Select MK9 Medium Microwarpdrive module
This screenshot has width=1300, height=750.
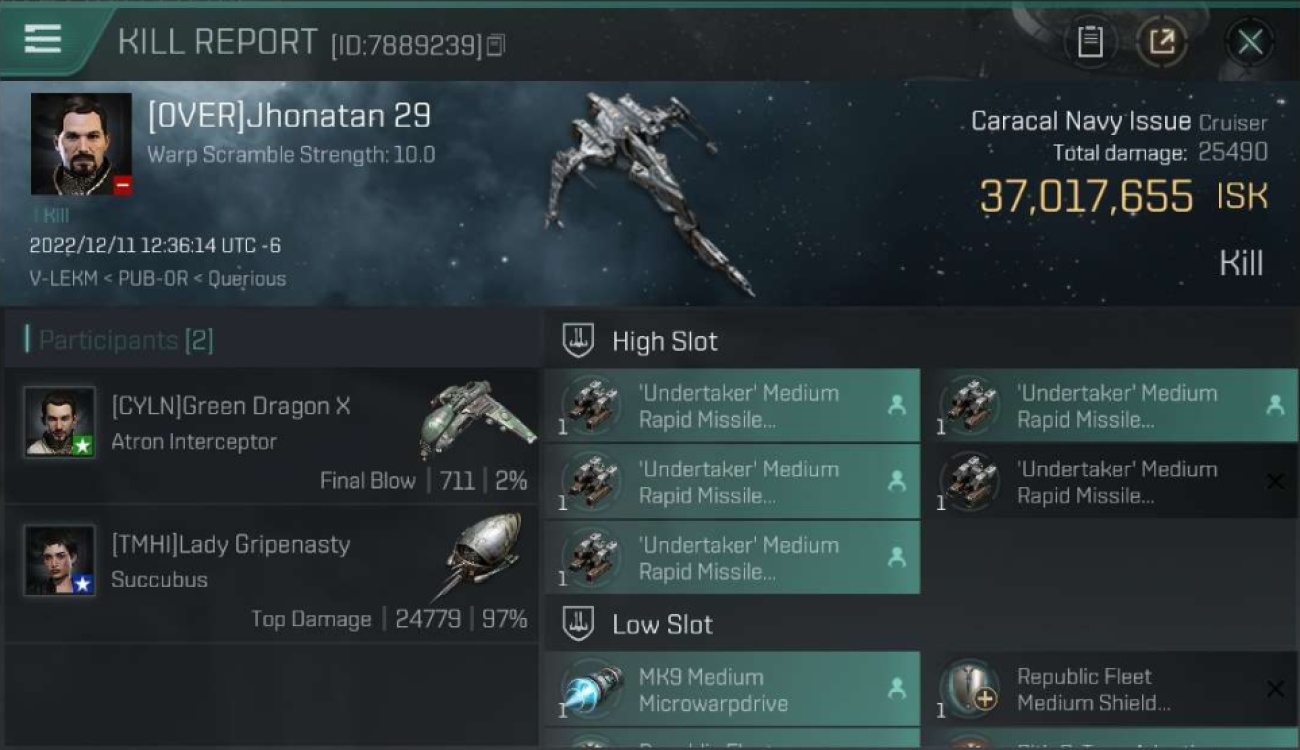[732, 689]
